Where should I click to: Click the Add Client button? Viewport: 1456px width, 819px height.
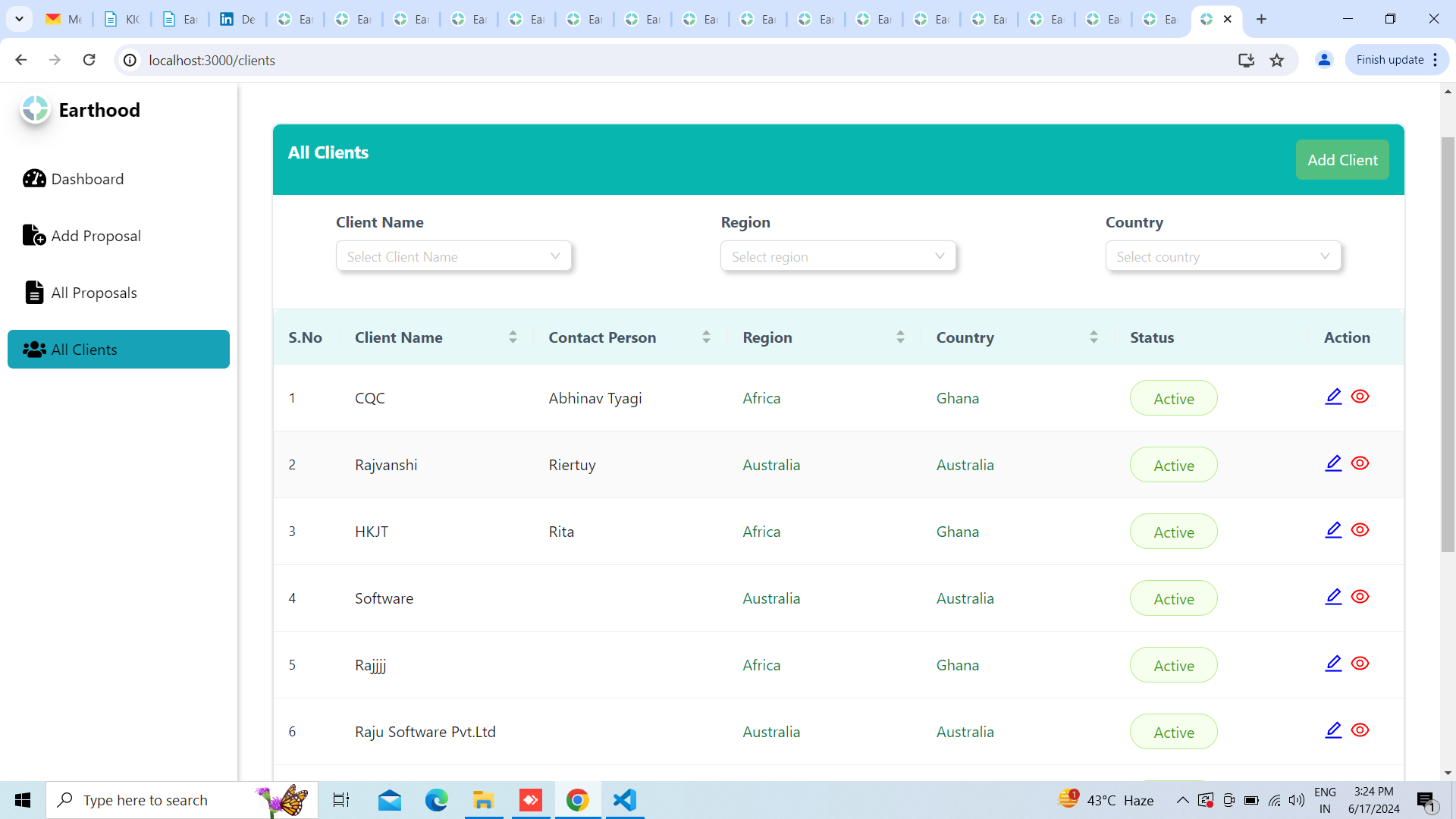coord(1341,160)
